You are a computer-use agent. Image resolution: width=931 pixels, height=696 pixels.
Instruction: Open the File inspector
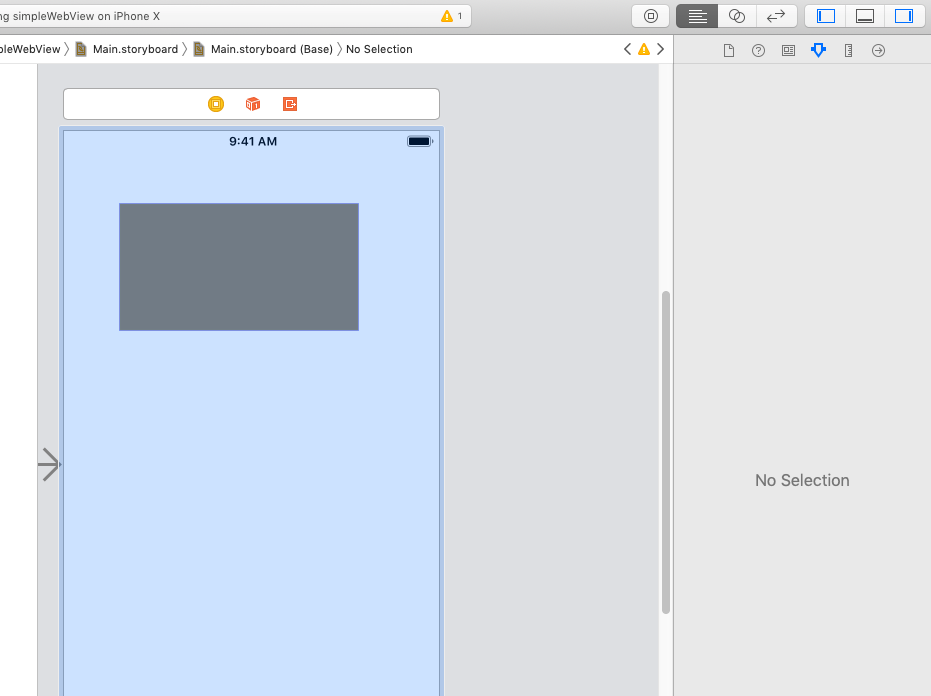(729, 50)
